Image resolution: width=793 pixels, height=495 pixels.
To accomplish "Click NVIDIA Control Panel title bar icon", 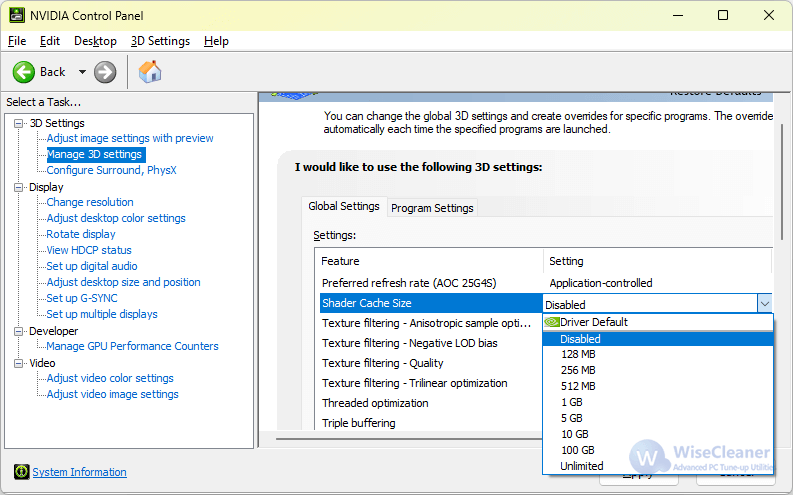I will click(17, 15).
